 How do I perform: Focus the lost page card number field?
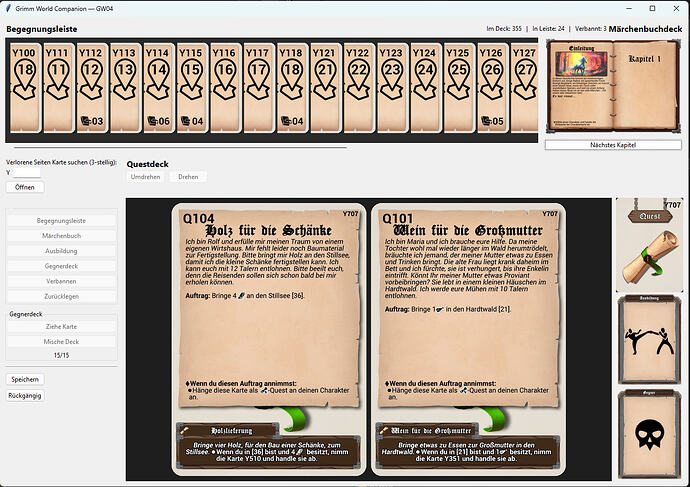click(x=27, y=173)
